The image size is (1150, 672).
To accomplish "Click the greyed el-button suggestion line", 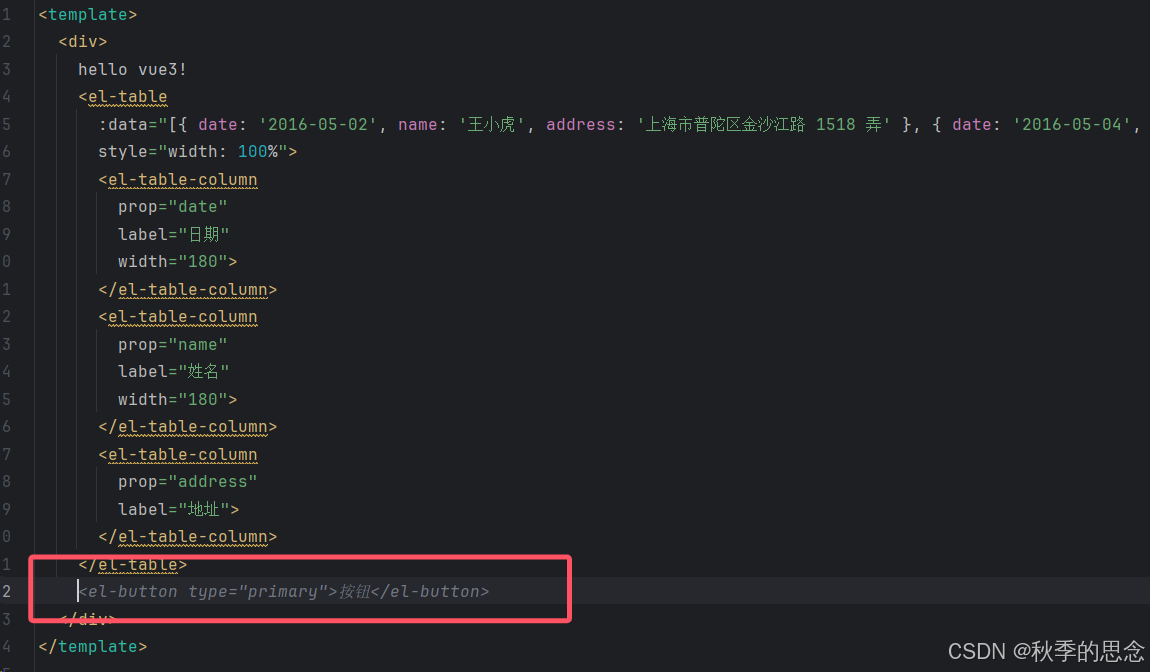I will point(284,592).
